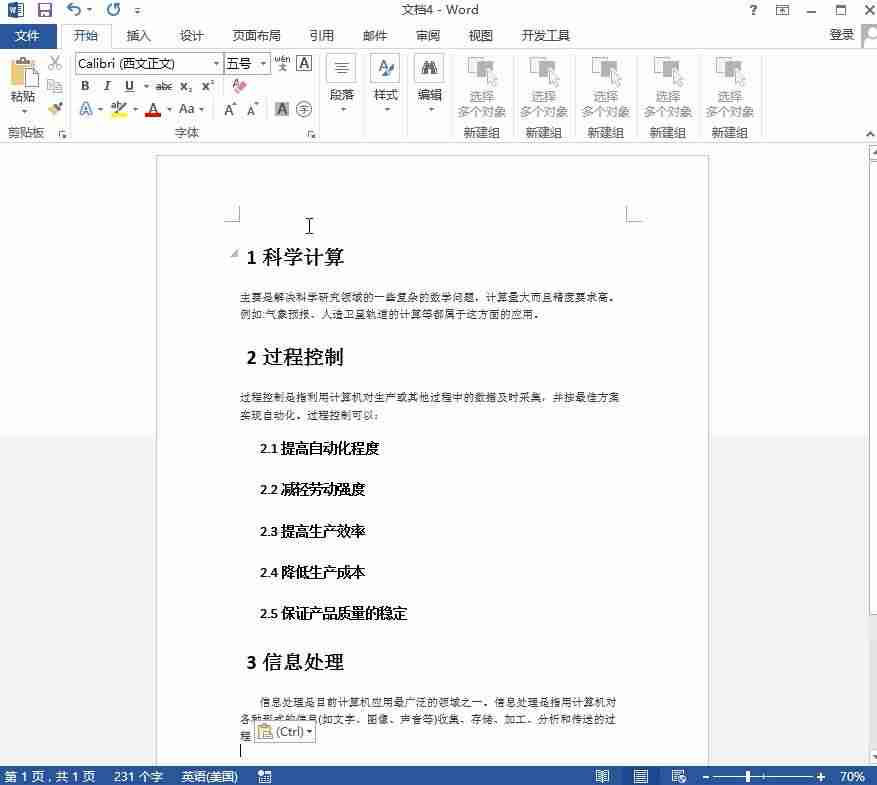Click the Grow Font icon

(230, 109)
